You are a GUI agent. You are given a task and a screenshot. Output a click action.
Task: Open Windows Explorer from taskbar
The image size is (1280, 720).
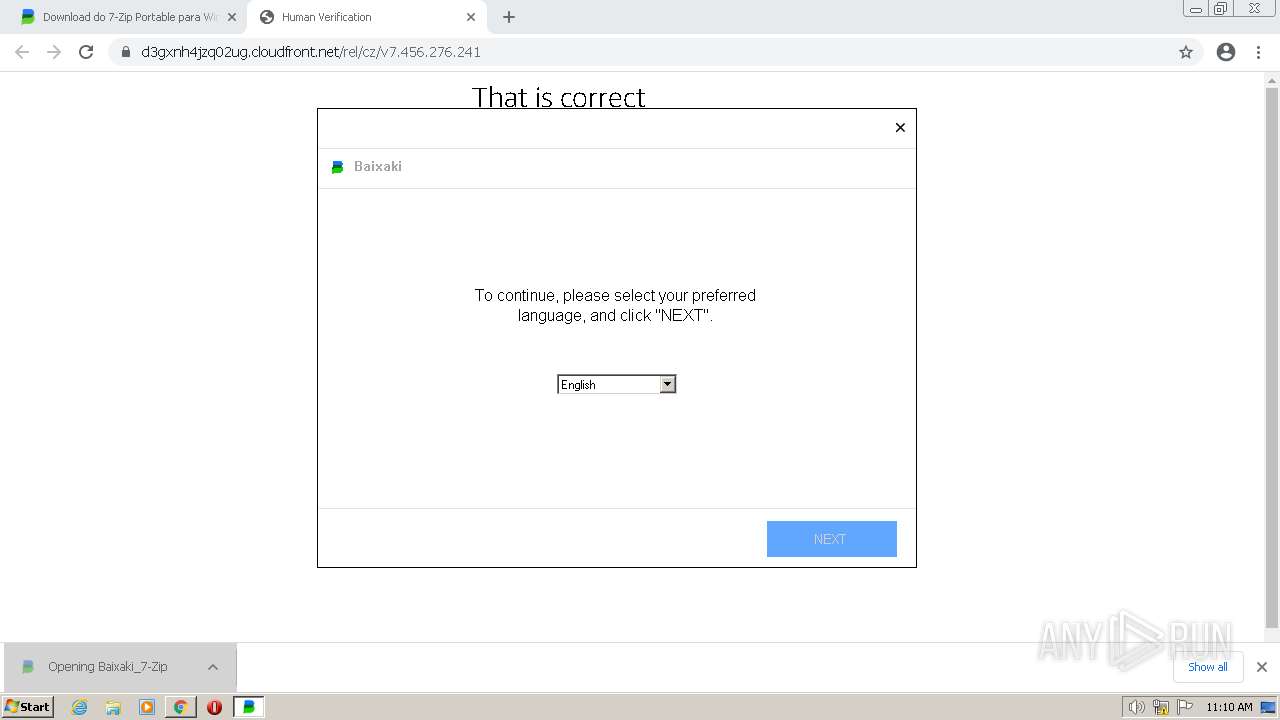coord(113,707)
